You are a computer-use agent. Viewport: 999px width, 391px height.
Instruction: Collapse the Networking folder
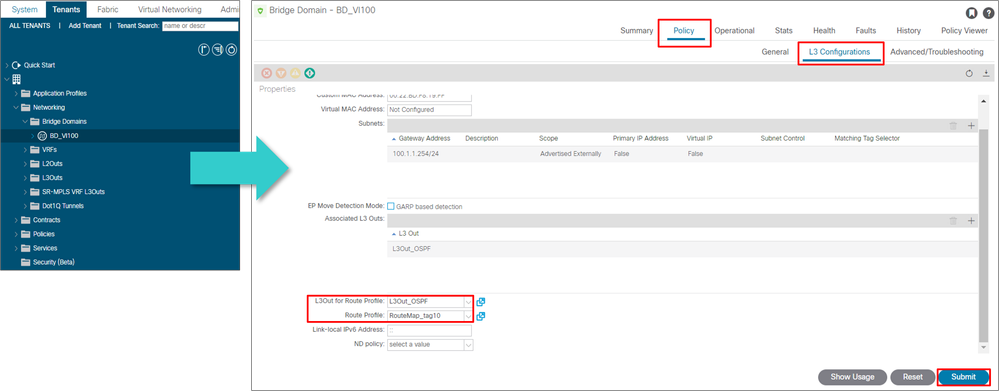pyautogui.click(x=17, y=107)
